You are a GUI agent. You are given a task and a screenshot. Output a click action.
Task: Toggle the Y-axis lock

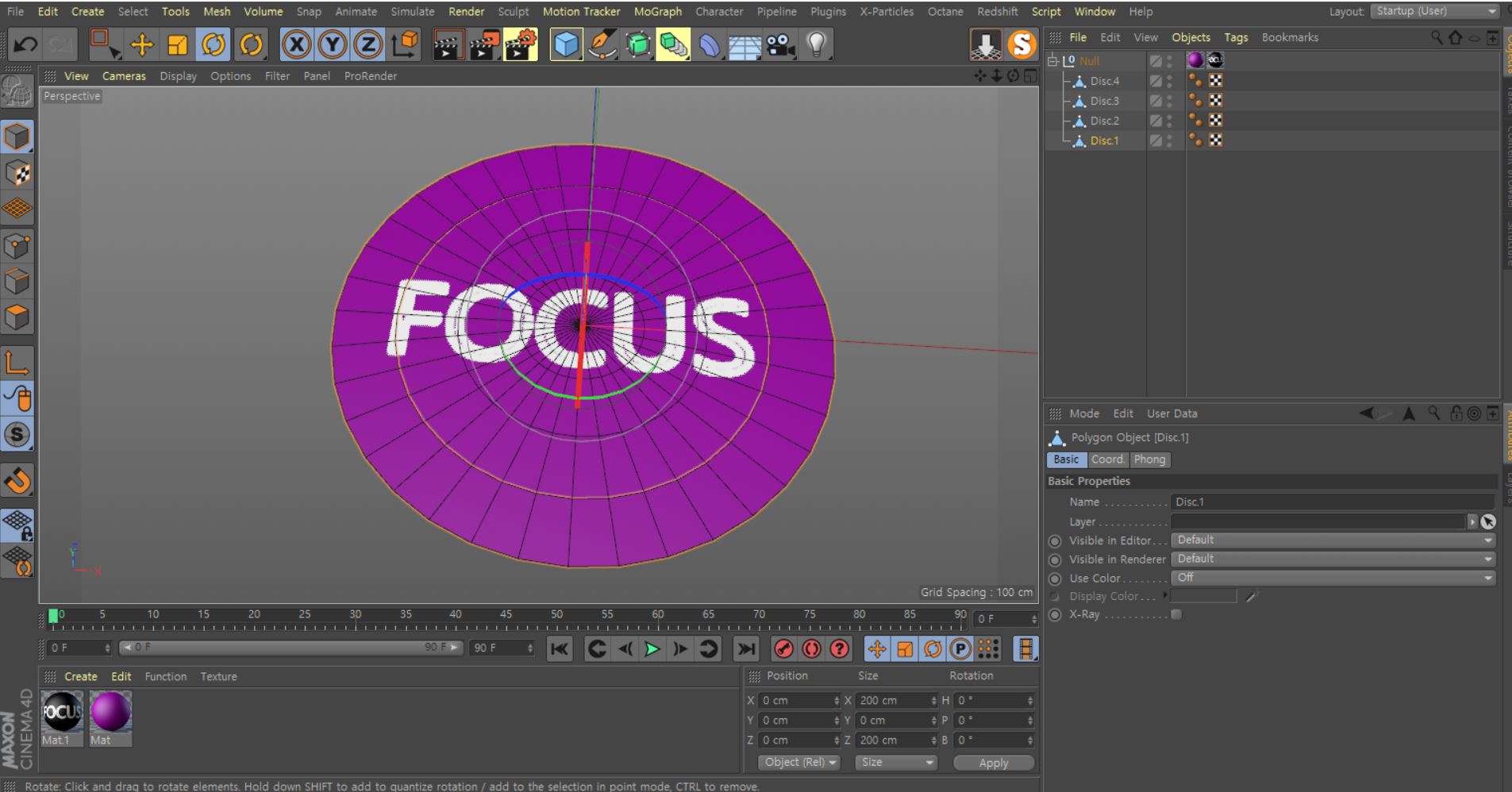332,44
